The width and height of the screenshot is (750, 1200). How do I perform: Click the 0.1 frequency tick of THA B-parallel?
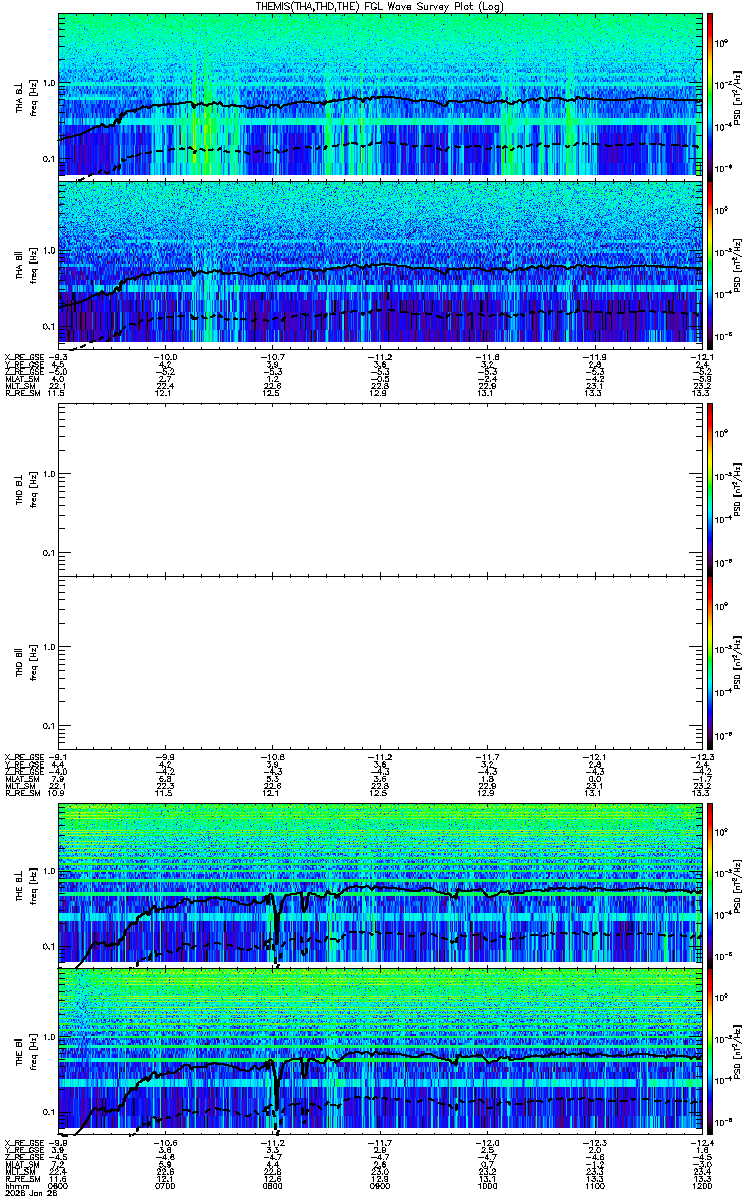click(48, 327)
